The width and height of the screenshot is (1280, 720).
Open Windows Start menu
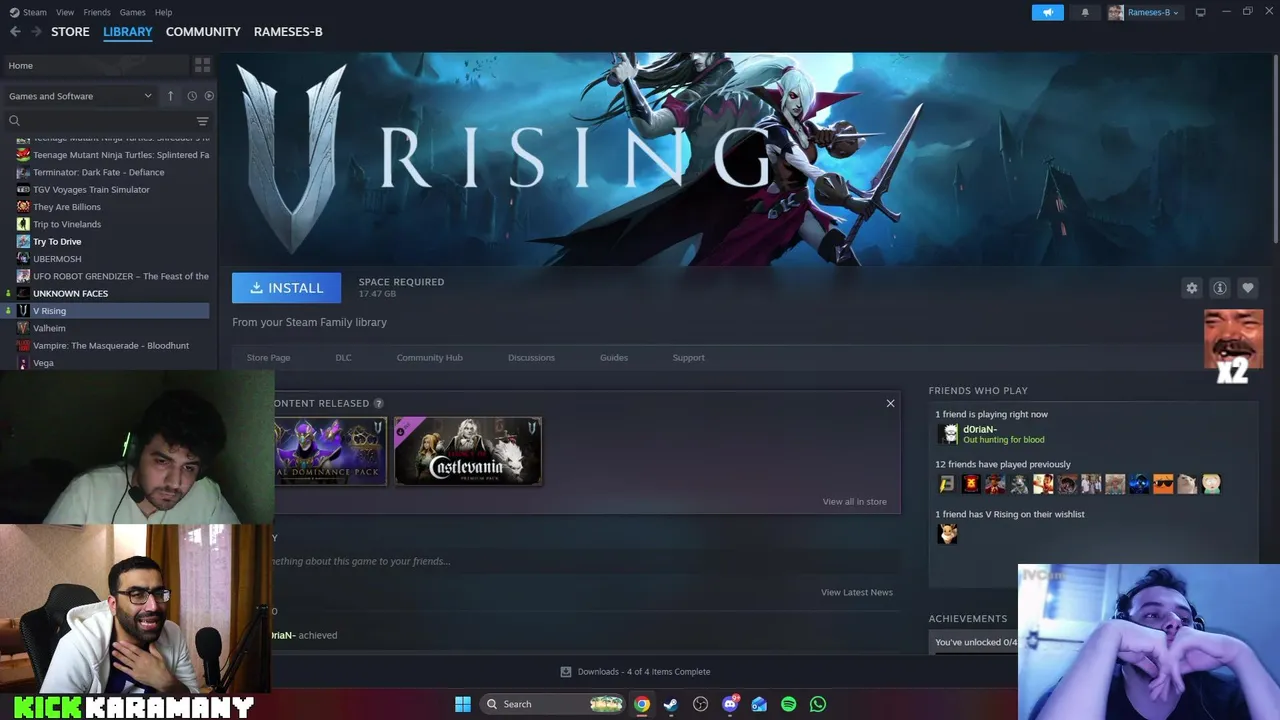[463, 704]
